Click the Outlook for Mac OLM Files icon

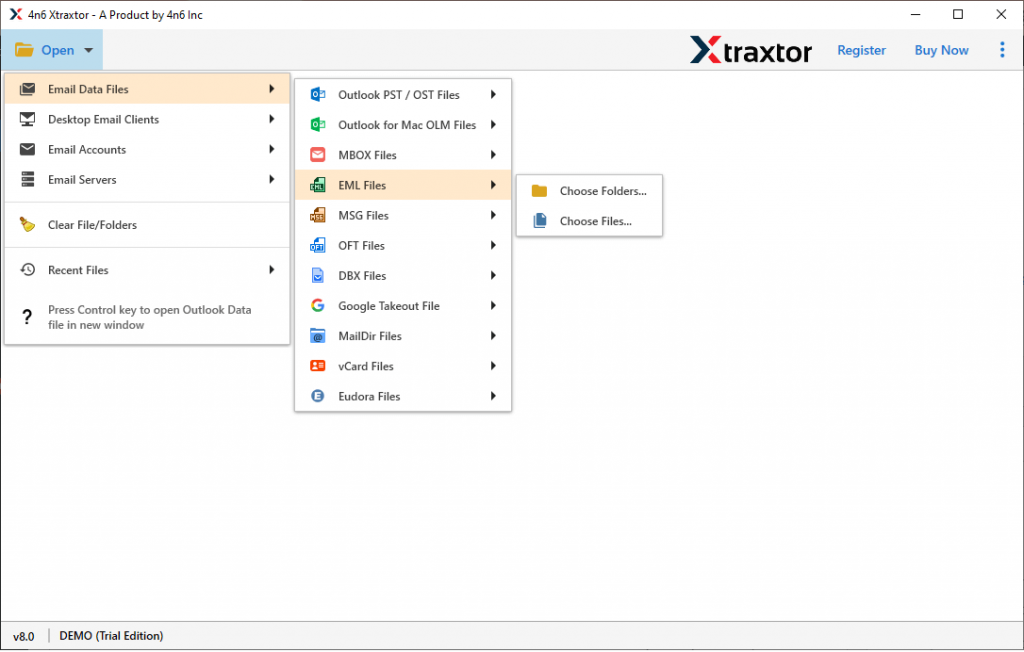coord(318,124)
